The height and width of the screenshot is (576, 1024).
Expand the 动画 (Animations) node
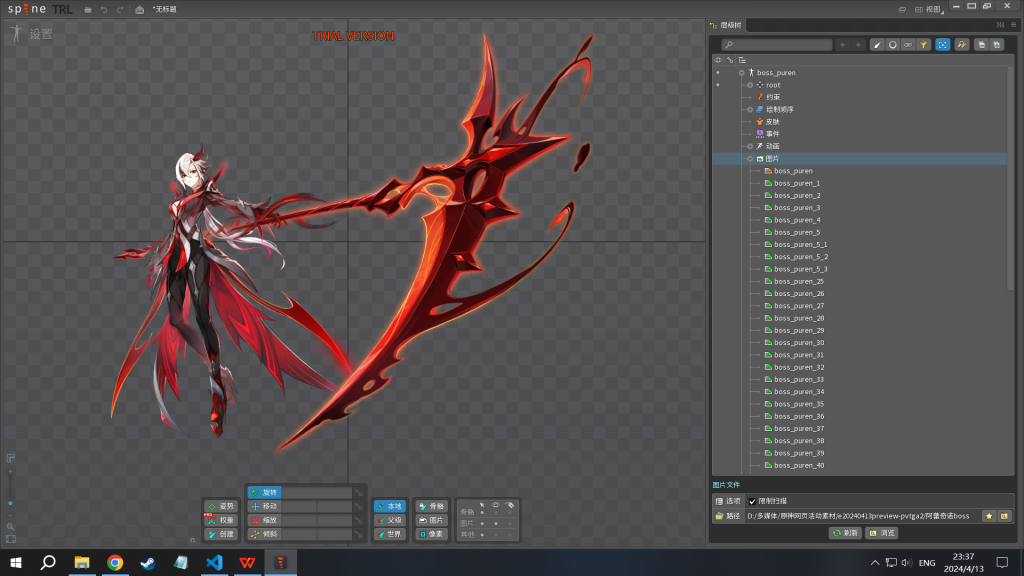(750, 146)
